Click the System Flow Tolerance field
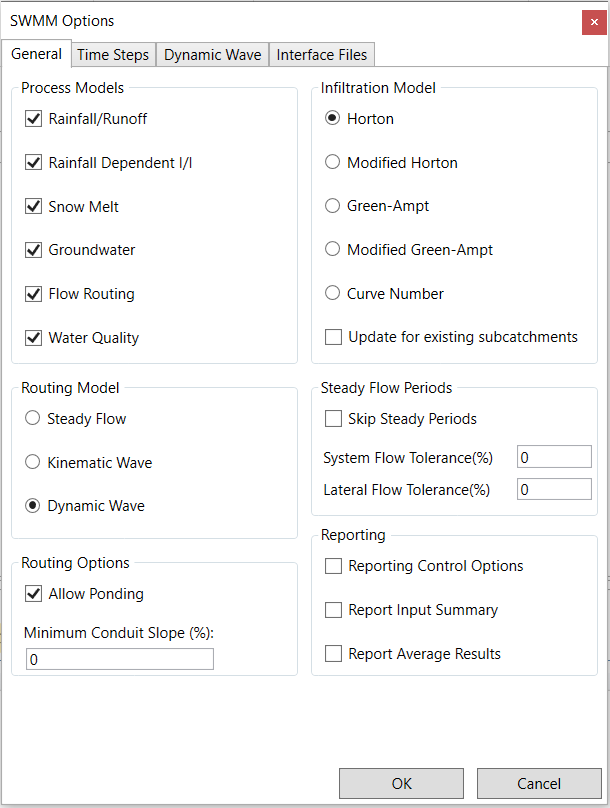Screen dimensions: 610x808 pos(554,457)
